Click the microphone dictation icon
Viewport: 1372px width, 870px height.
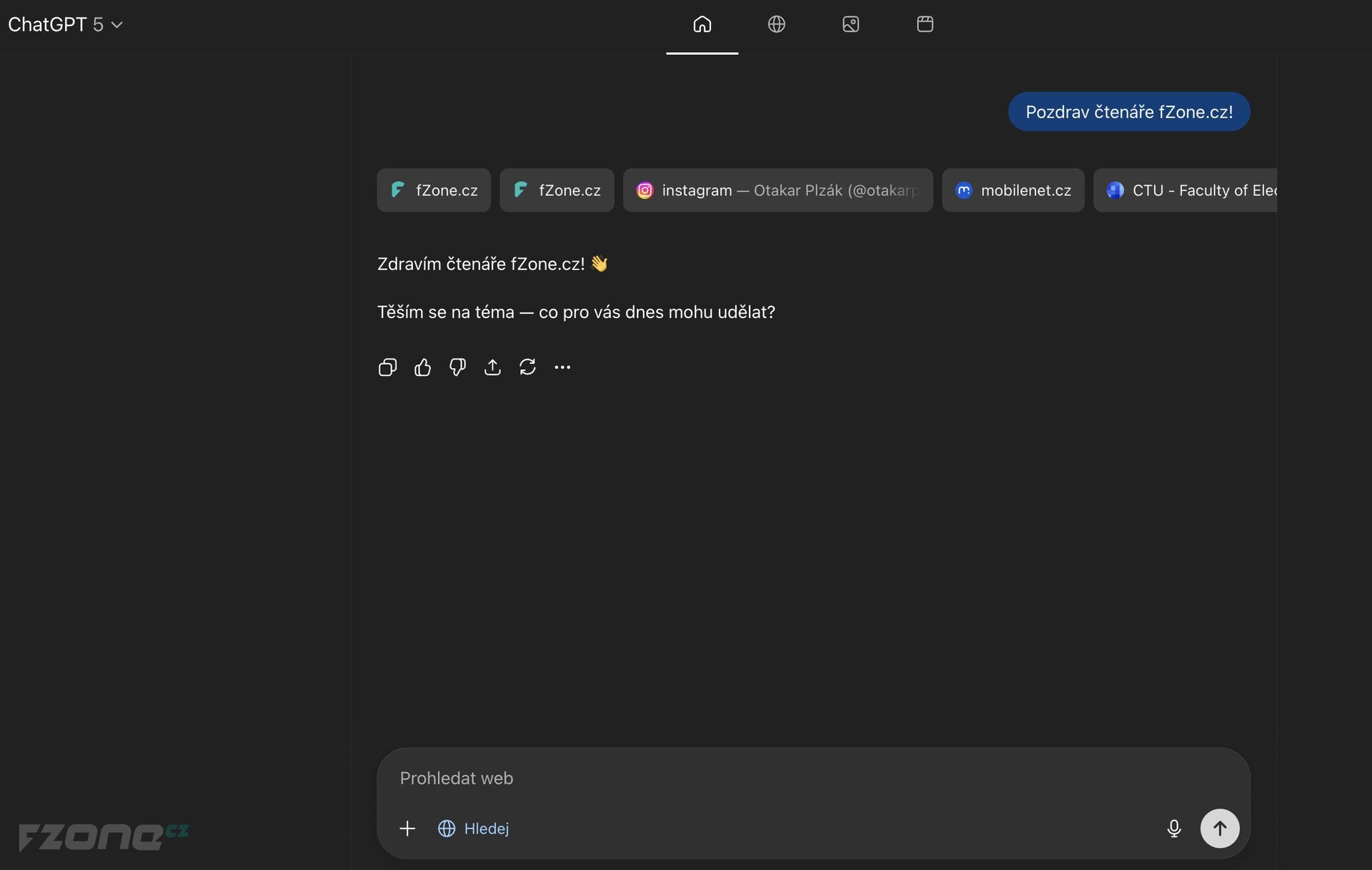(1173, 829)
